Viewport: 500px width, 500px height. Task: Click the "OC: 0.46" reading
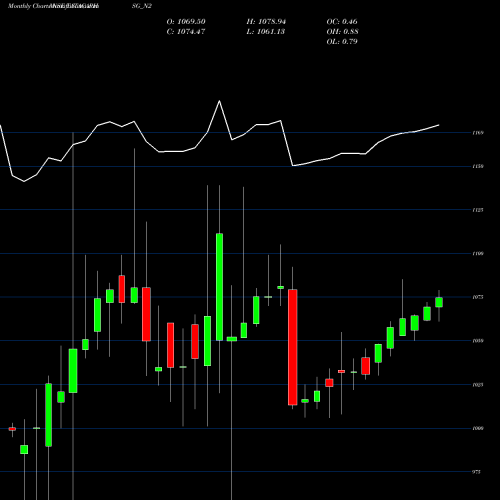(x=342, y=22)
